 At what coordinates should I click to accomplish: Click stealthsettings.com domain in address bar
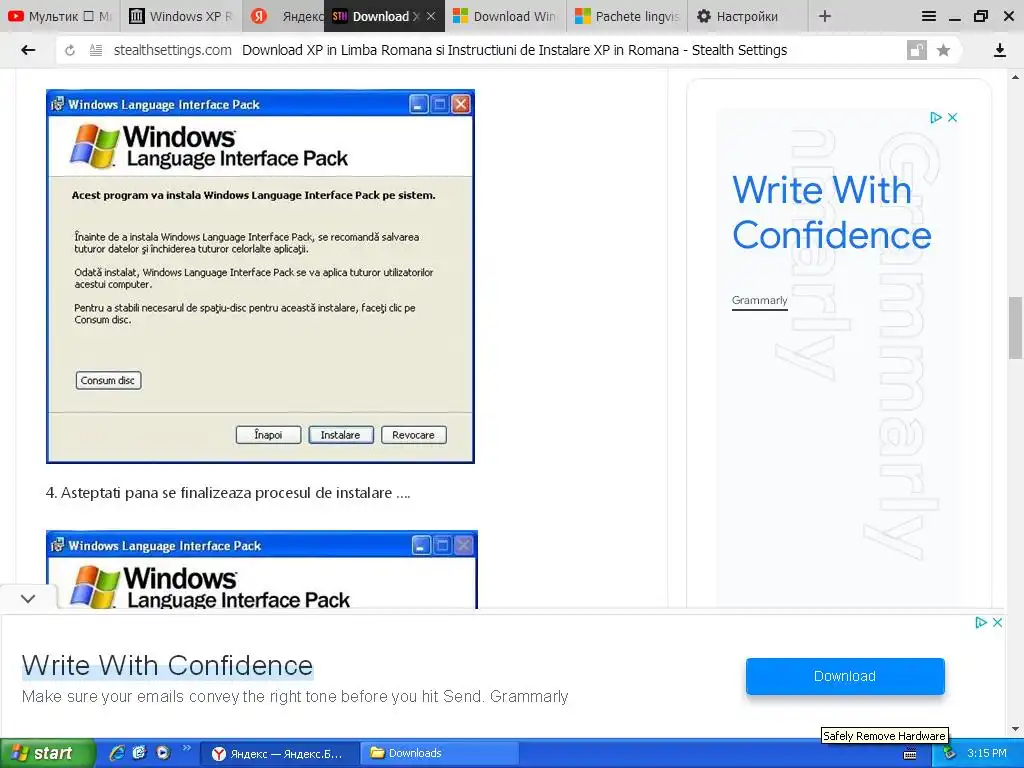tap(172, 50)
